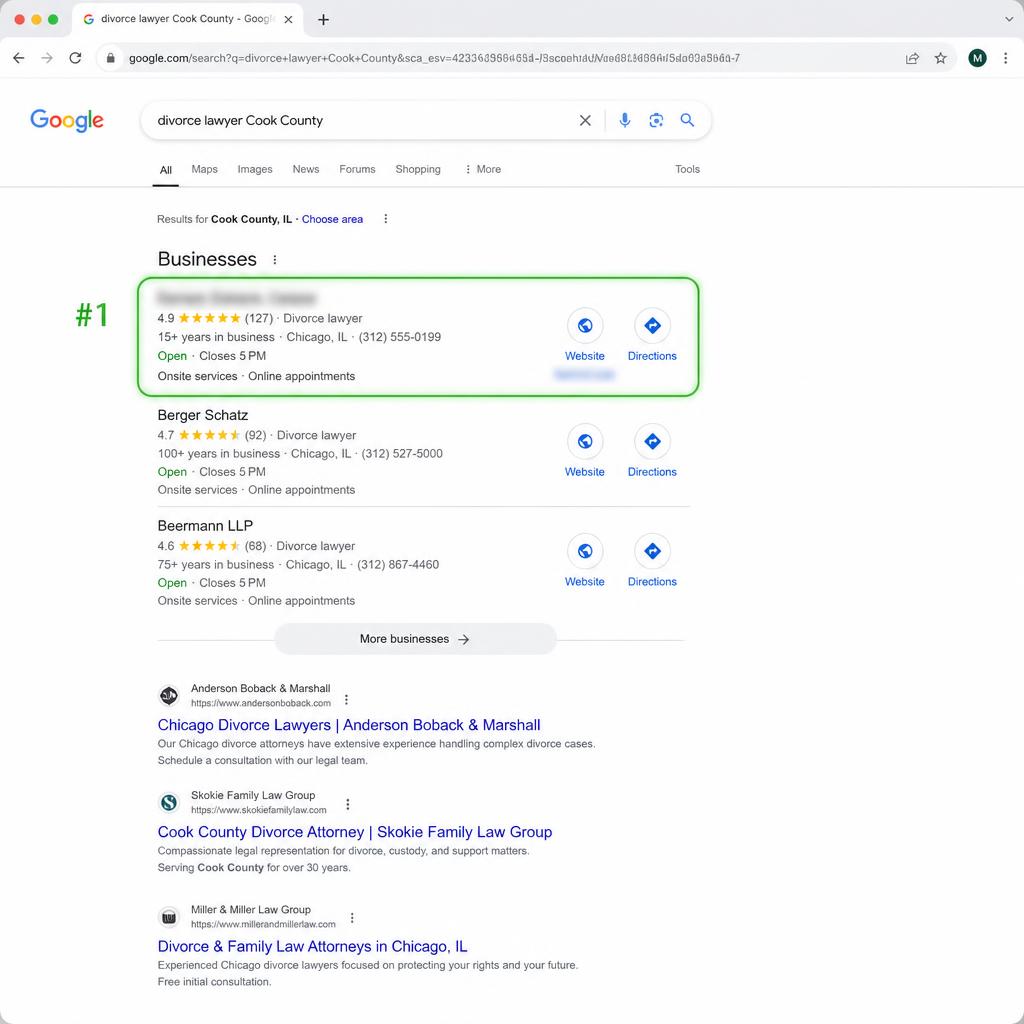Click into the search input field
Viewport: 1024px width, 1024px height.
[362, 120]
